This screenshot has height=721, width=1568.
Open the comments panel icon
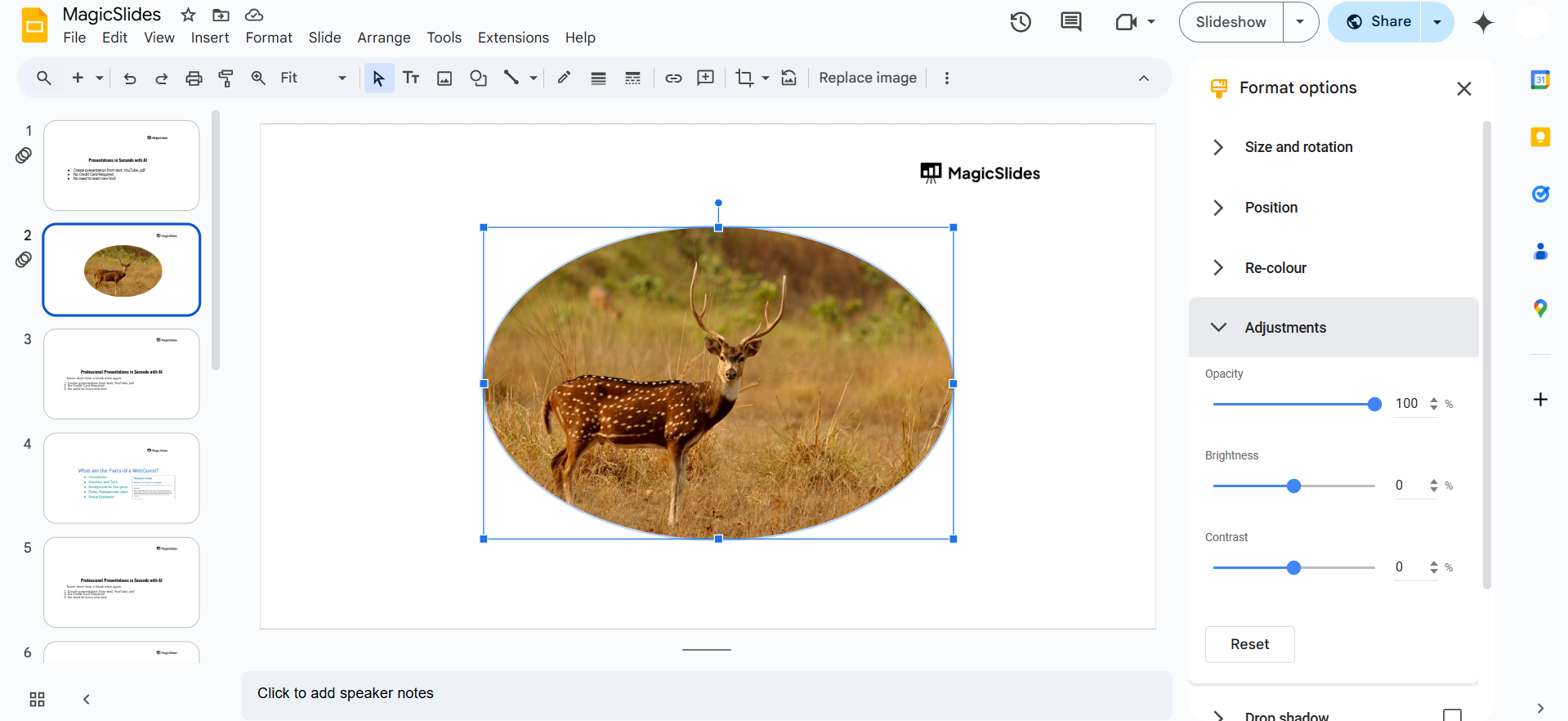pyautogui.click(x=1070, y=22)
